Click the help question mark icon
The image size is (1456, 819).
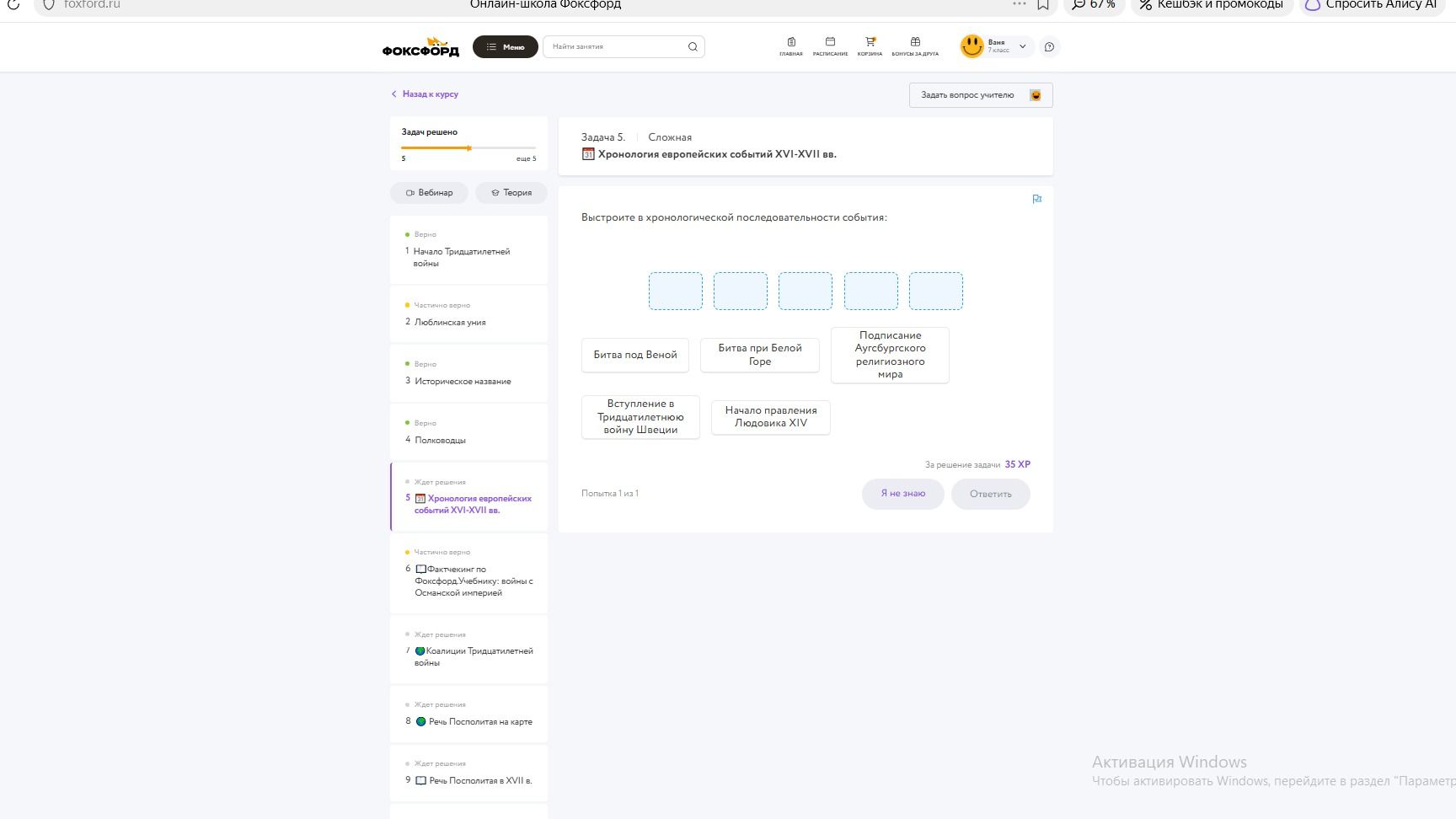click(x=1049, y=47)
